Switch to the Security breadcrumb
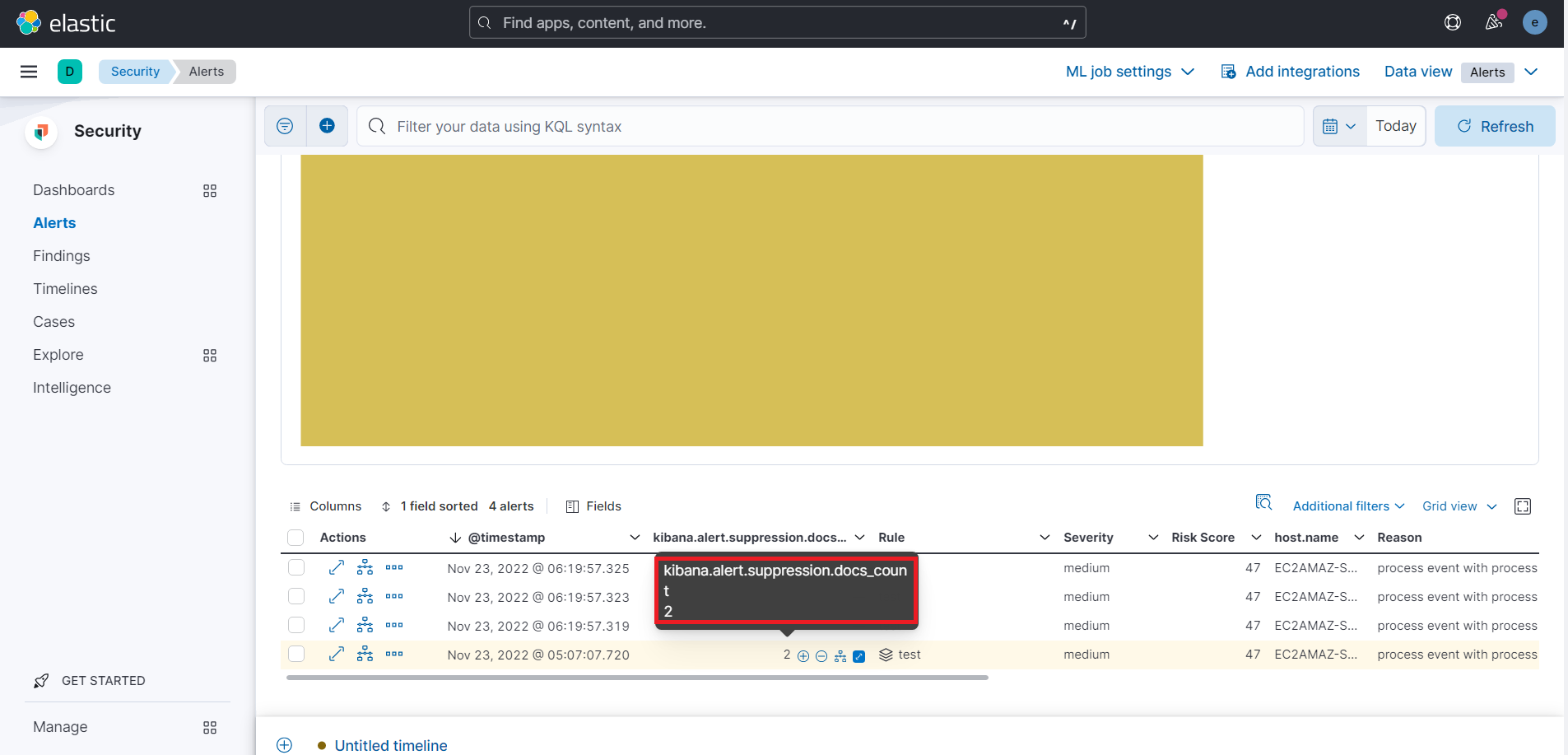 (x=134, y=71)
